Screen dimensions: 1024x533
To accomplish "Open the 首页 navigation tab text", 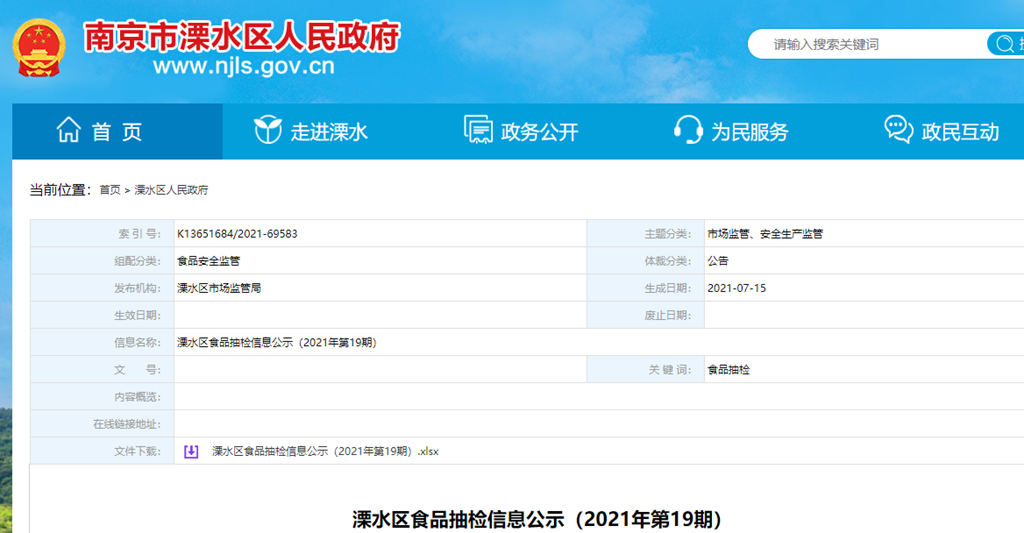I will point(117,132).
